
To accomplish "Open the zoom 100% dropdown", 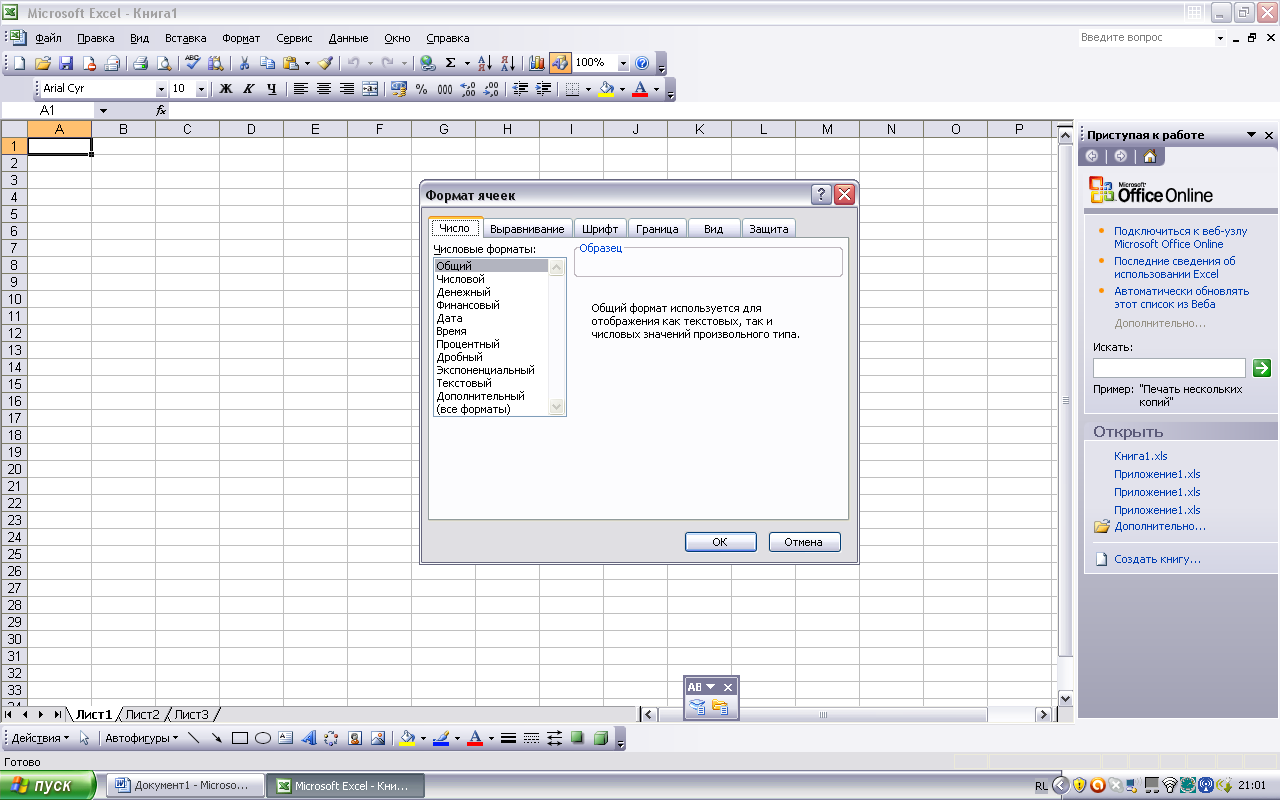I will (x=623, y=63).
